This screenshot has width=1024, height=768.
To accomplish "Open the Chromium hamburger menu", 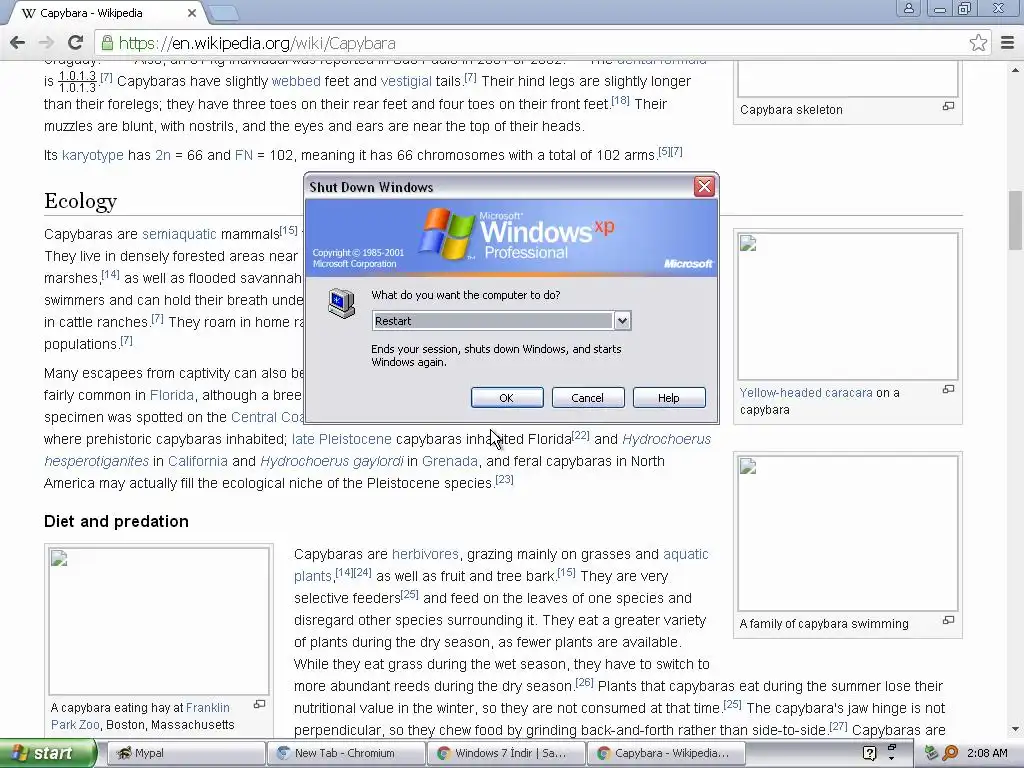I will (1007, 43).
